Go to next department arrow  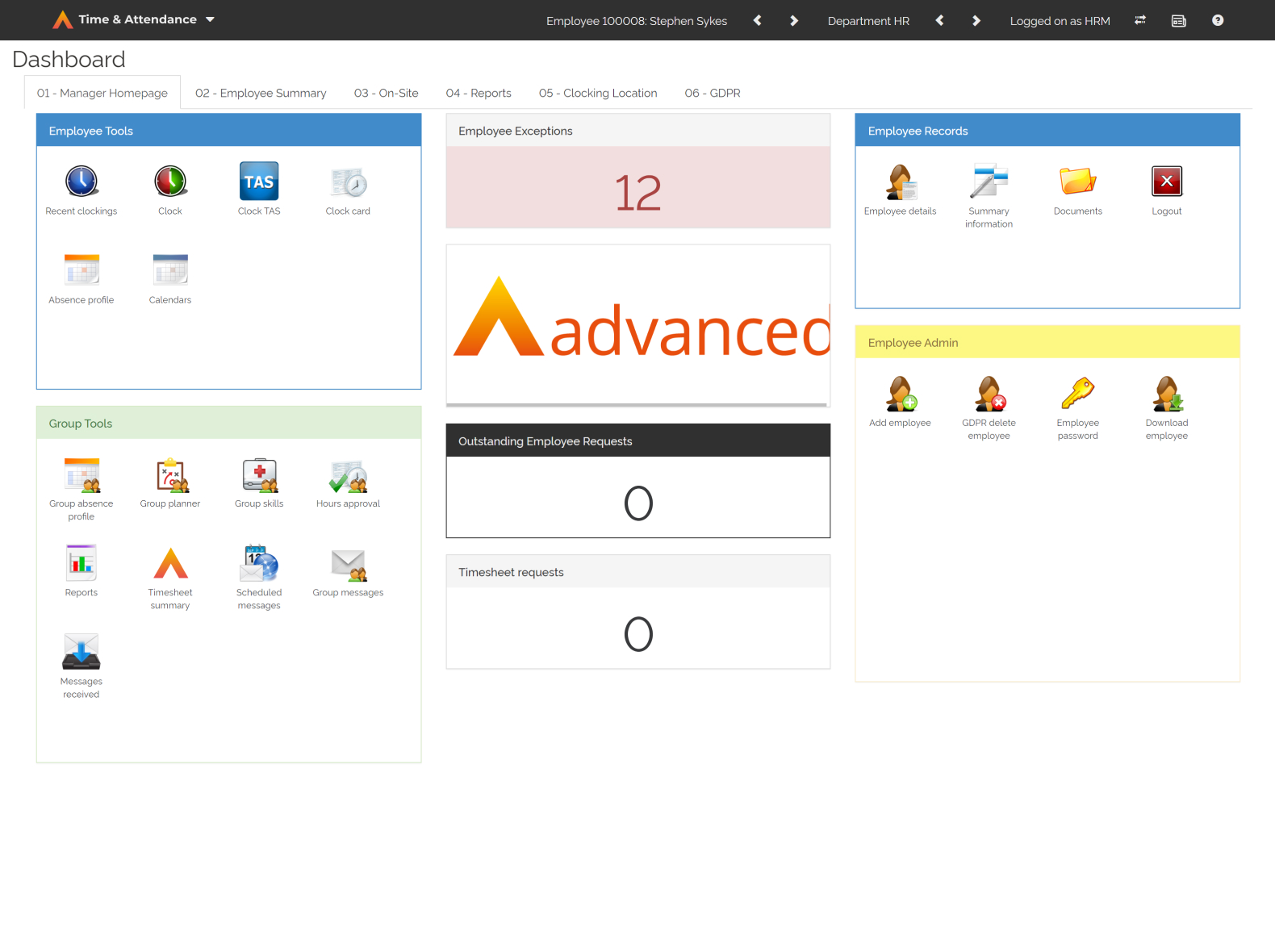click(x=976, y=20)
